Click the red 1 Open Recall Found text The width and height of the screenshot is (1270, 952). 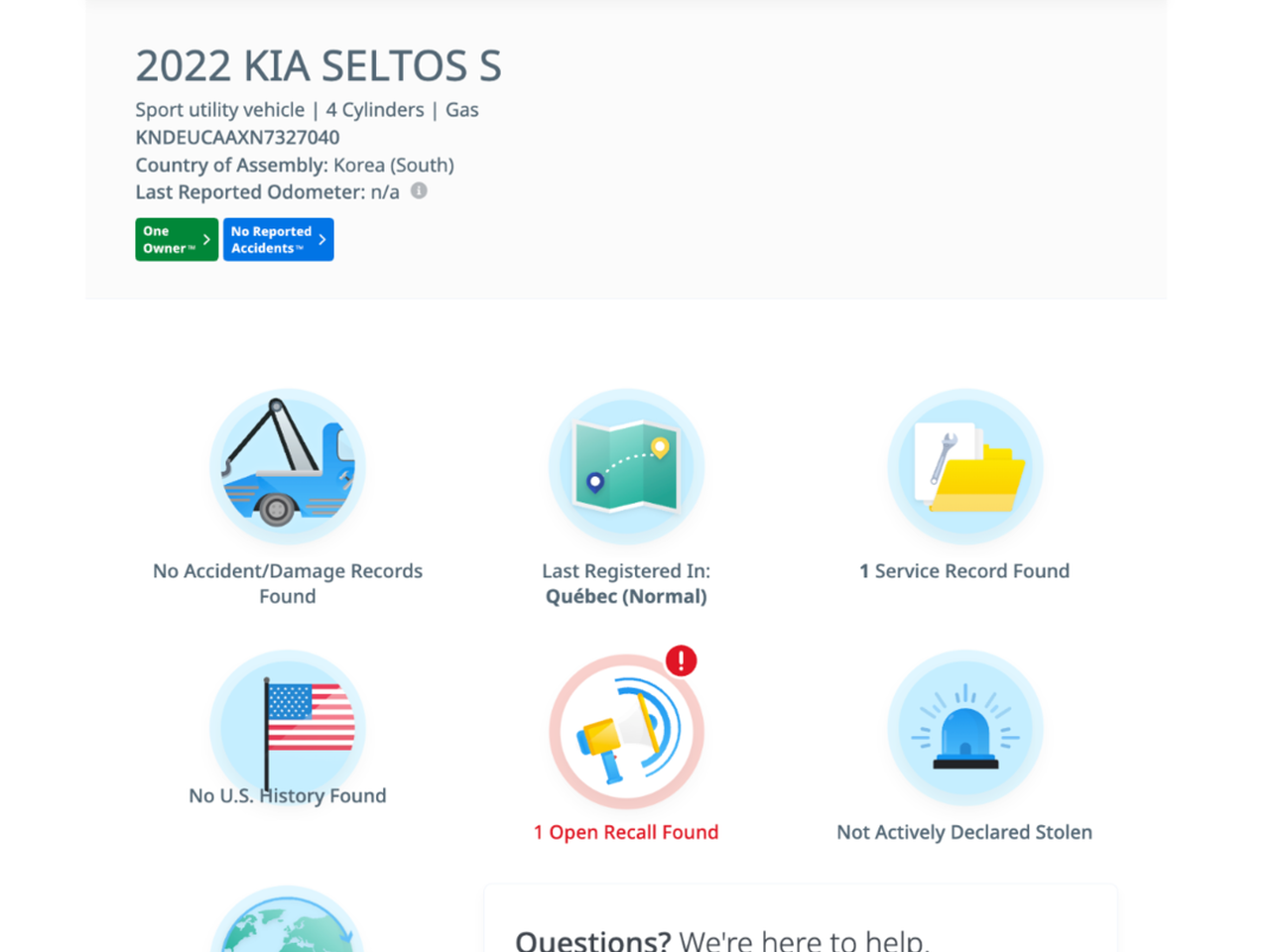(626, 832)
